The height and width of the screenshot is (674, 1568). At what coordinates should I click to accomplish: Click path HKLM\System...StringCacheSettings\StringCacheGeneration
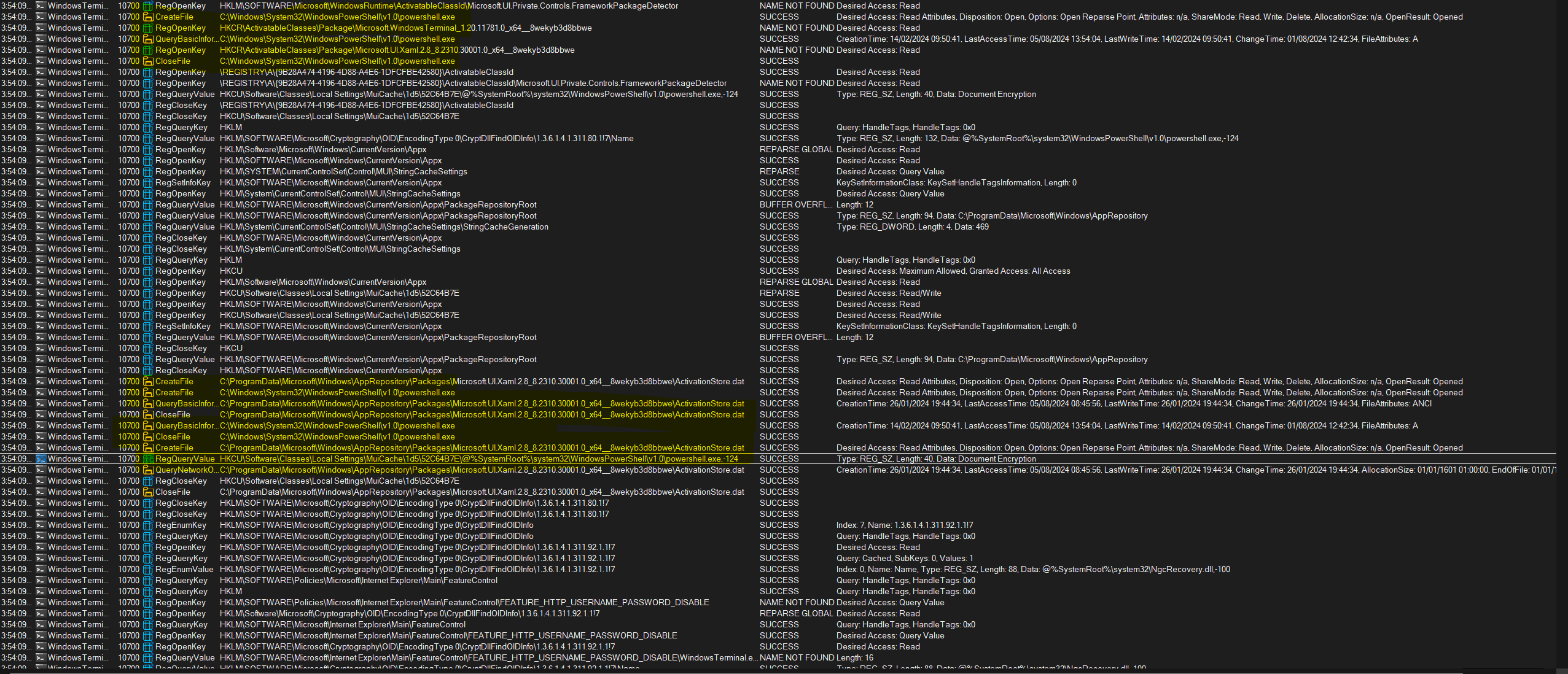coord(384,227)
